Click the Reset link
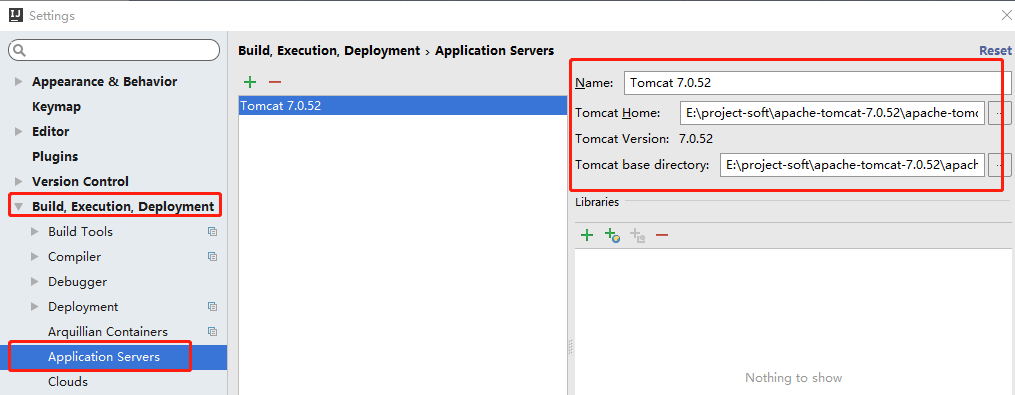The image size is (1015, 395). tap(995, 51)
